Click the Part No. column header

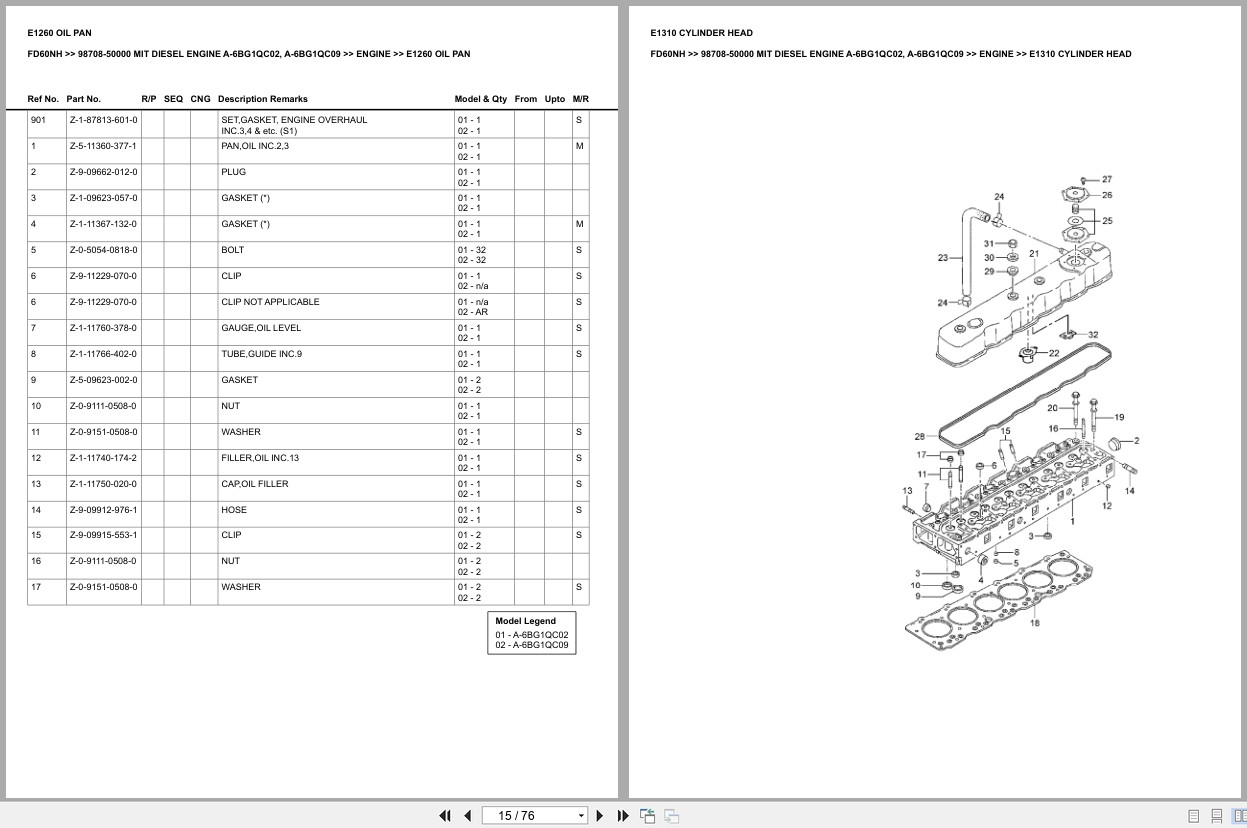[x=84, y=99]
